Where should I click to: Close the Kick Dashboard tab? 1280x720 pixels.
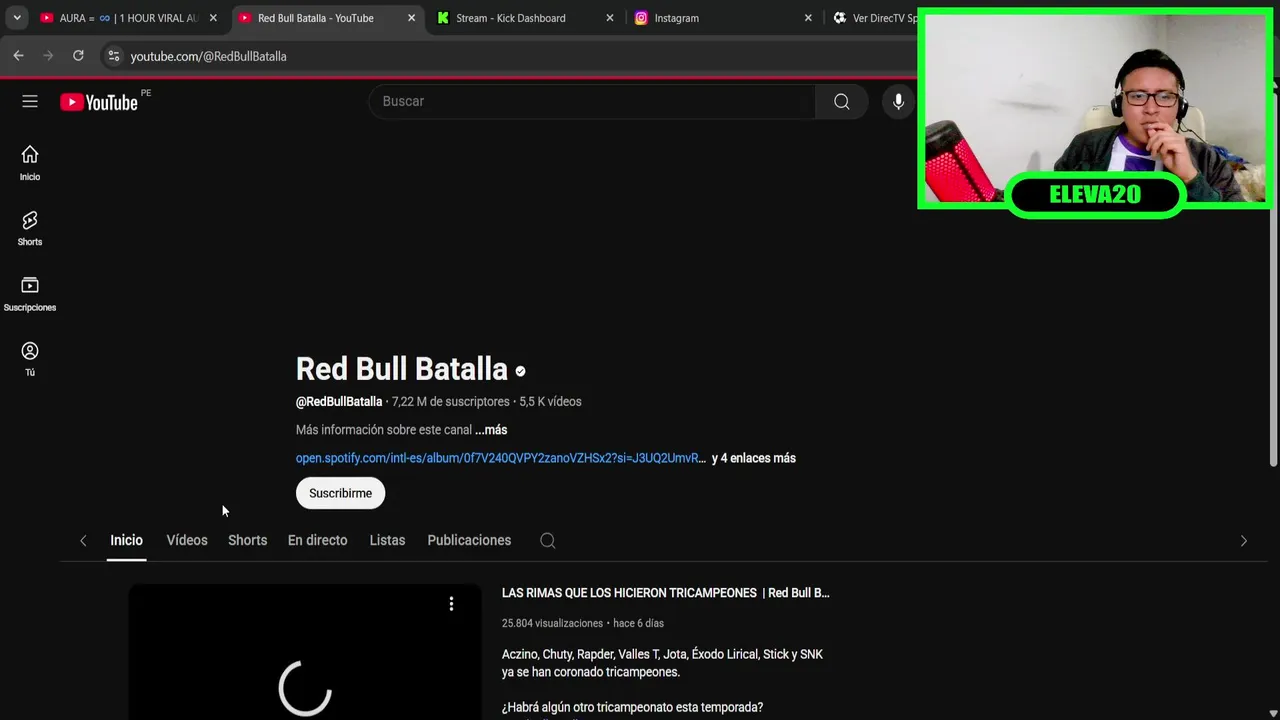point(610,18)
